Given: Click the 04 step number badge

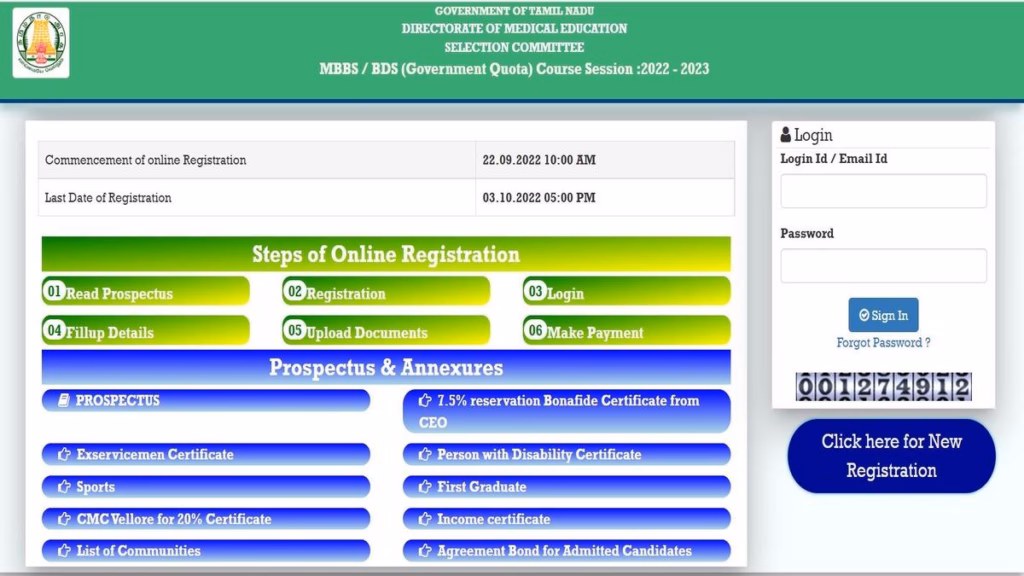Looking at the screenshot, I should 54,330.
